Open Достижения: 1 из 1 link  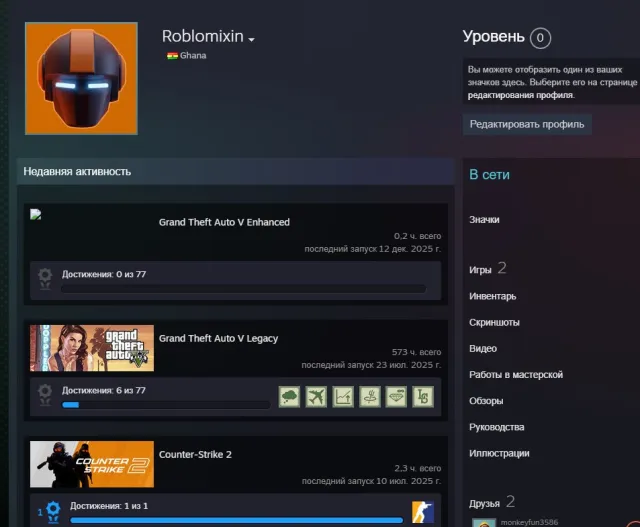tap(109, 506)
